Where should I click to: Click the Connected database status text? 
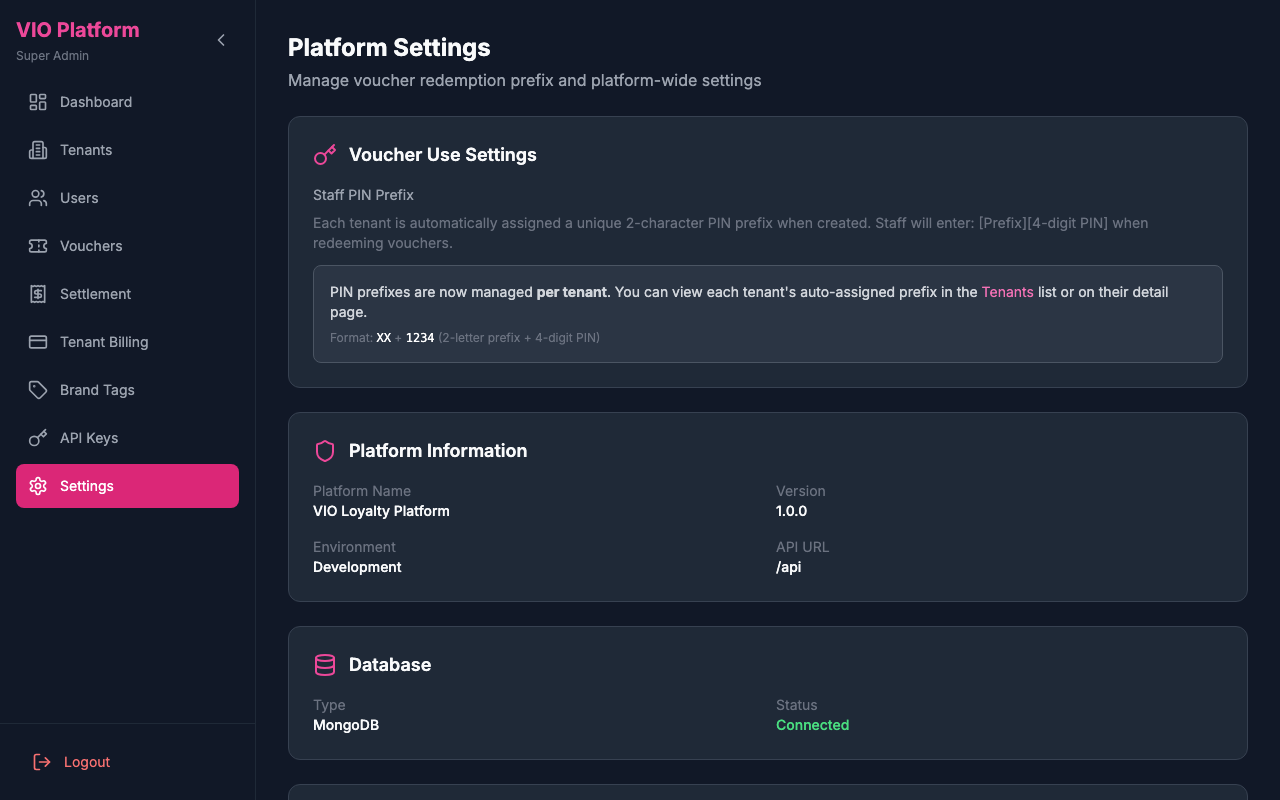pyautogui.click(x=812, y=724)
